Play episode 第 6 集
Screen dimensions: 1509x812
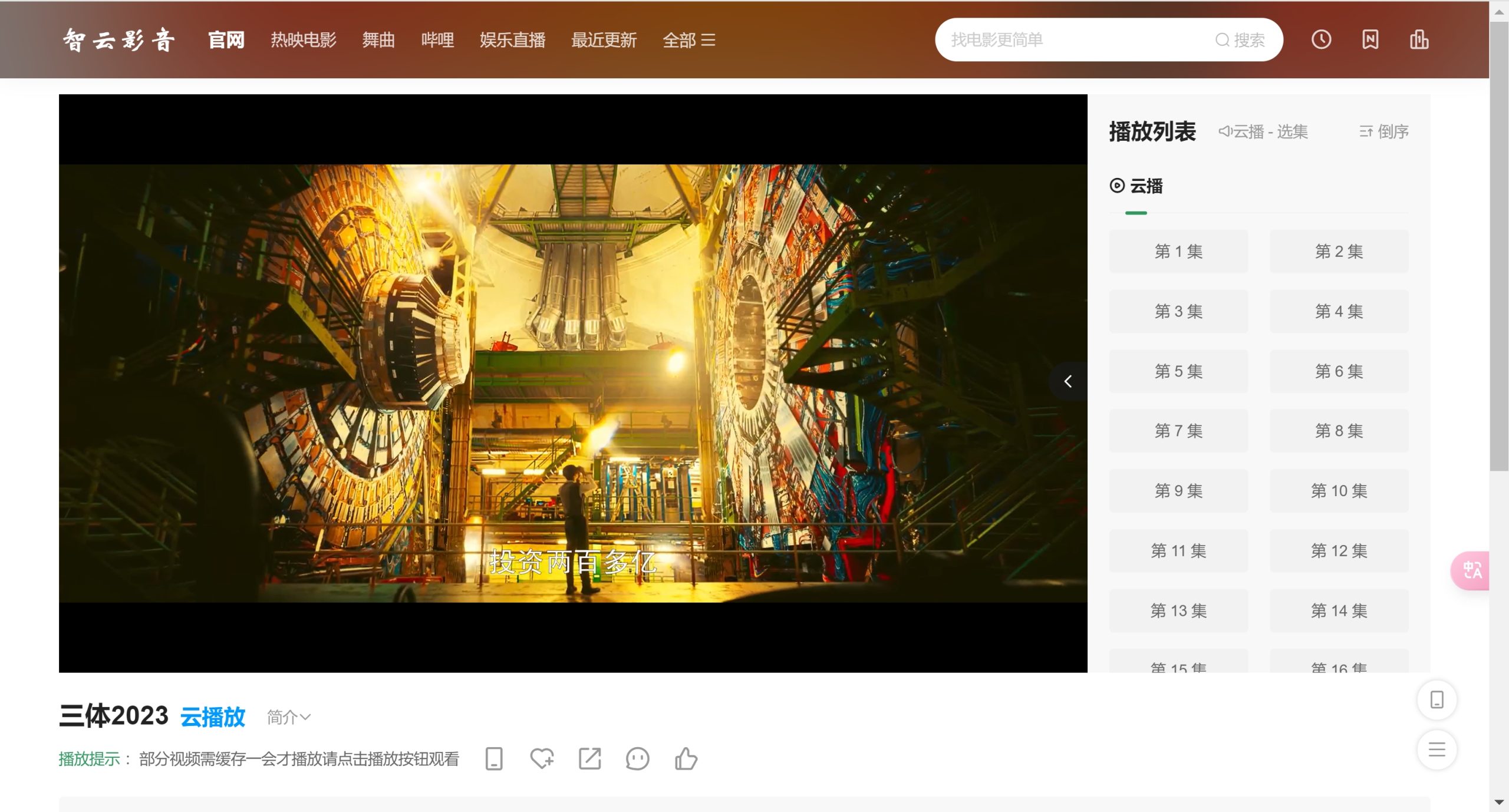click(1339, 371)
